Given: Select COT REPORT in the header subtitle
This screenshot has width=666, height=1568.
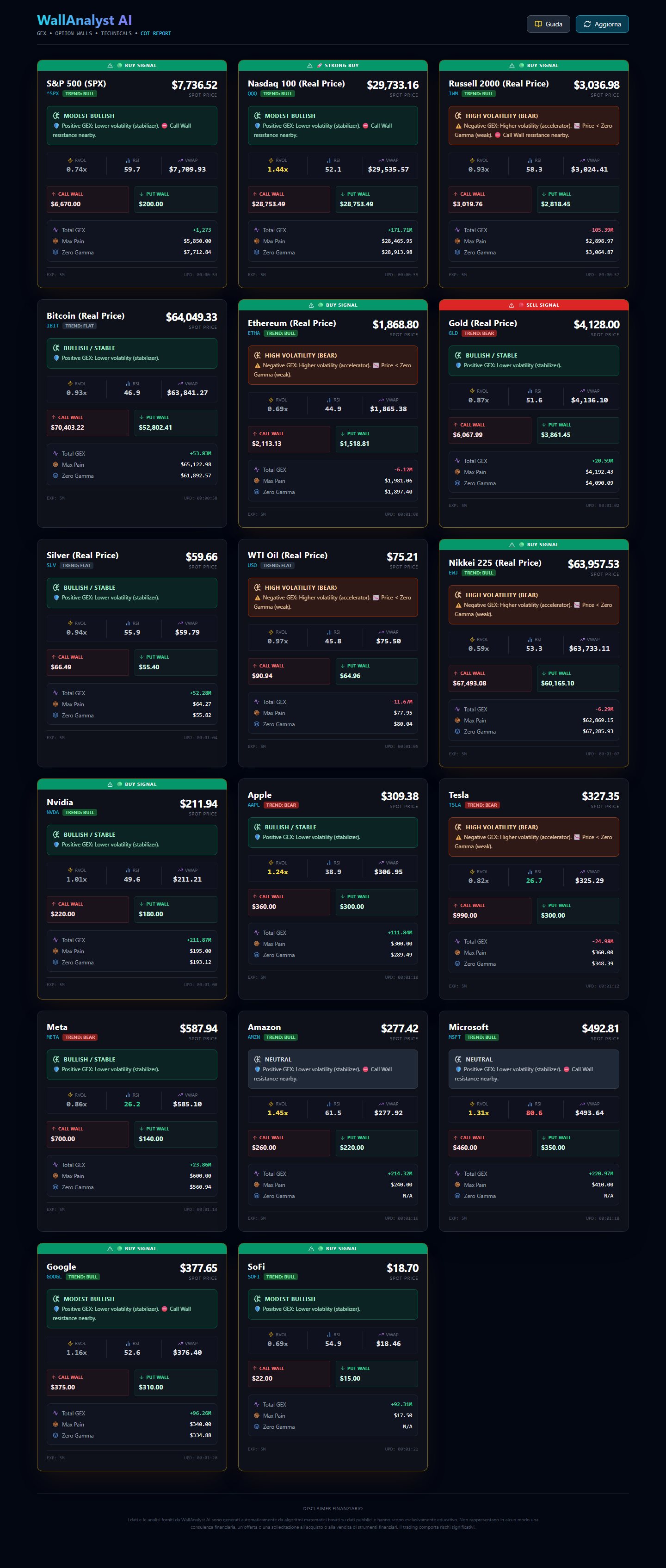Looking at the screenshot, I should click(x=156, y=33).
